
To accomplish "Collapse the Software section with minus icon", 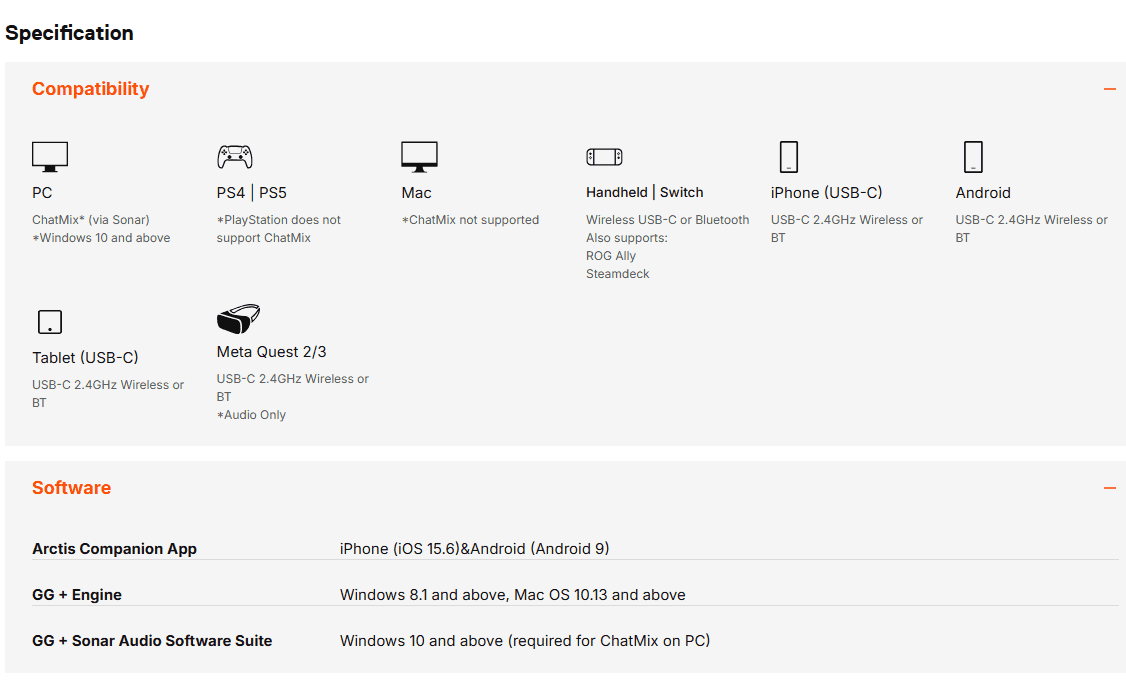I will pos(1109,488).
